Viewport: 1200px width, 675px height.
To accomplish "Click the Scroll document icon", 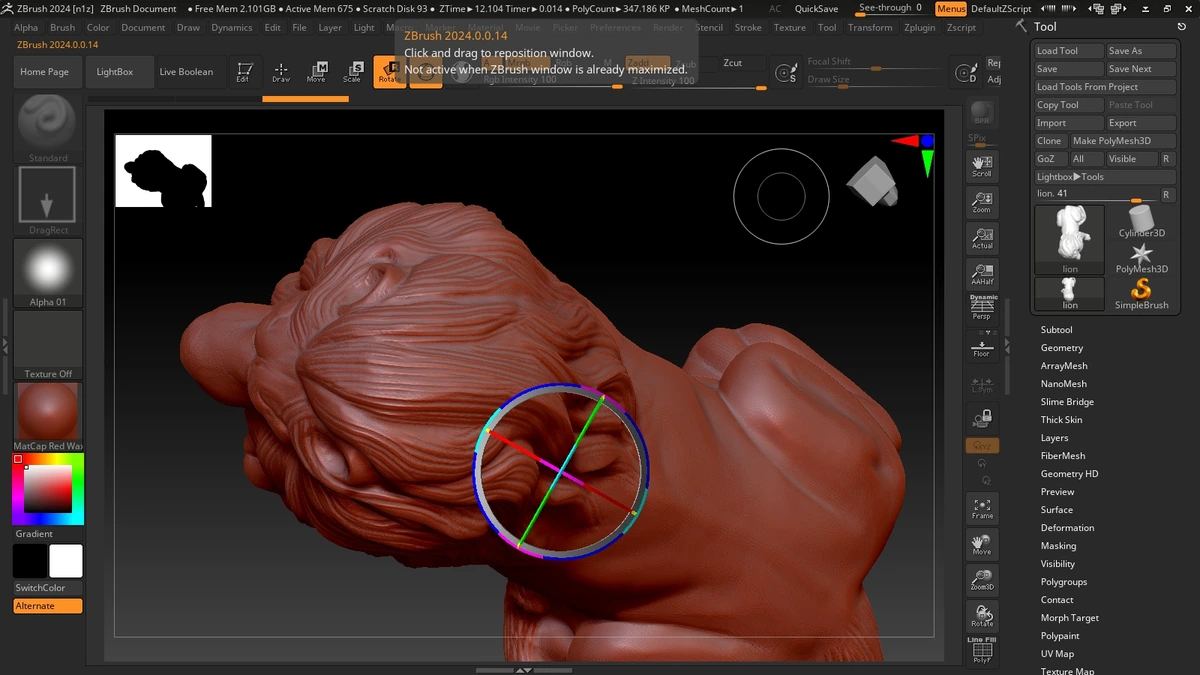I will point(982,166).
